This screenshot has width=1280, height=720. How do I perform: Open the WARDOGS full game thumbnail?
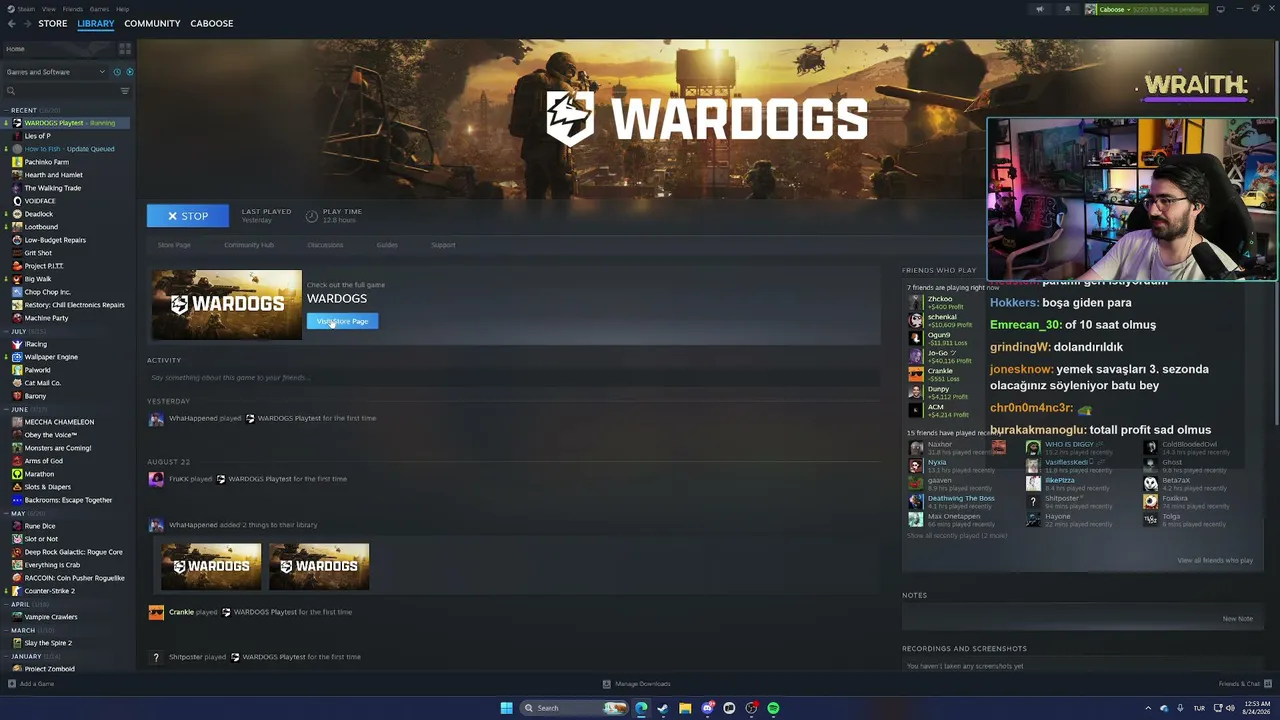coord(226,305)
